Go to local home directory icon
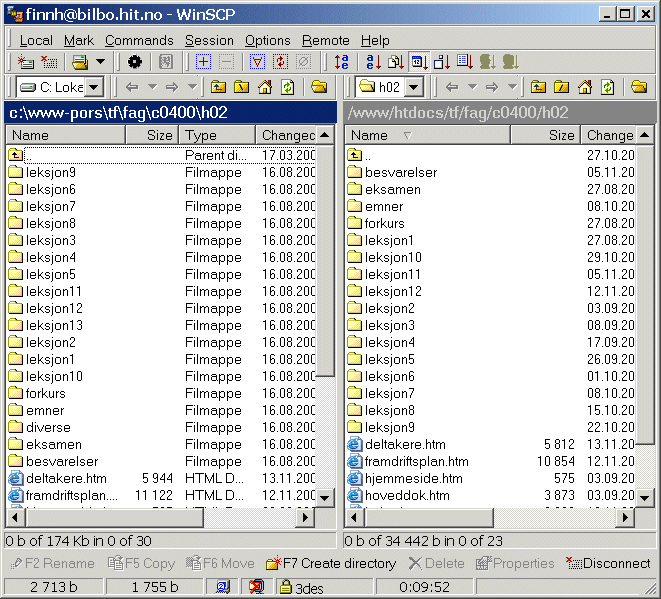The image size is (661, 599). [265, 87]
